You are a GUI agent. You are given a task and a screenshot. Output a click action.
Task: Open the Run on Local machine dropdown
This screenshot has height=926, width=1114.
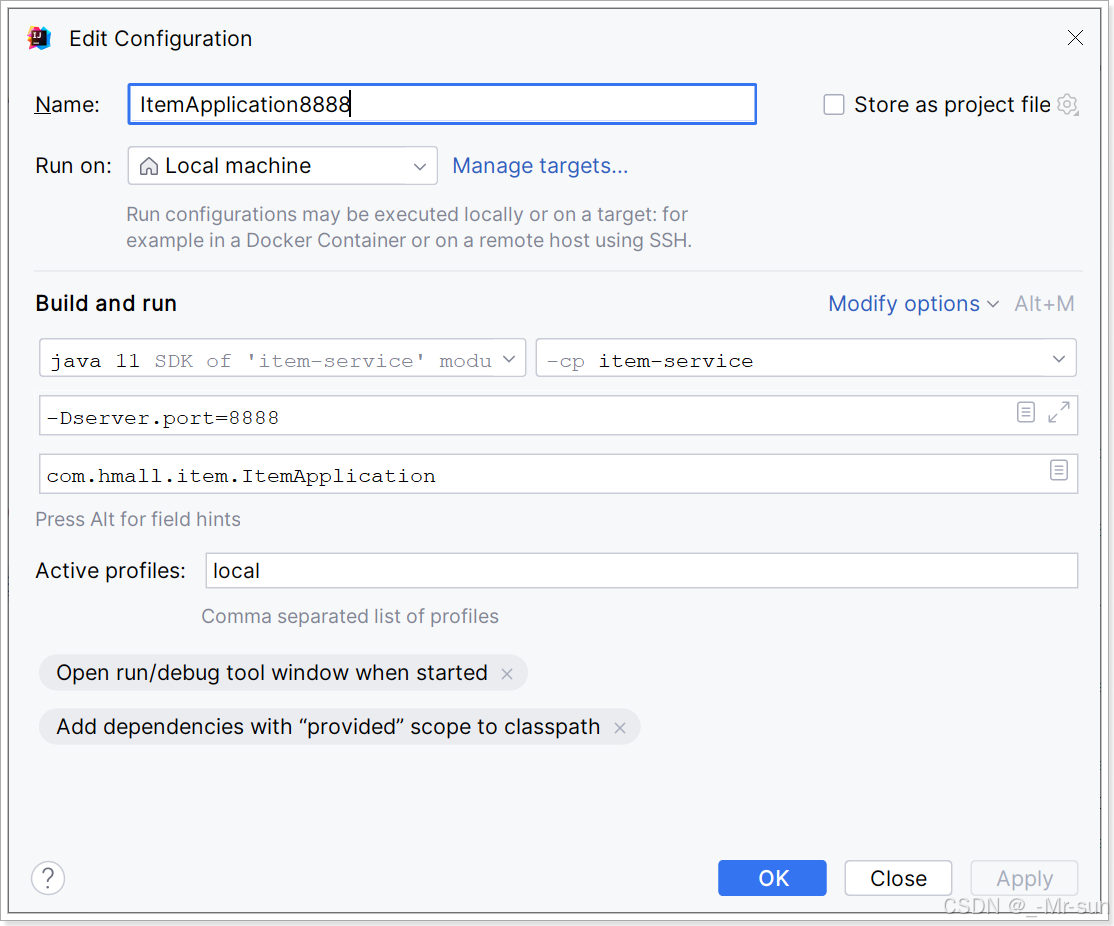[x=282, y=166]
